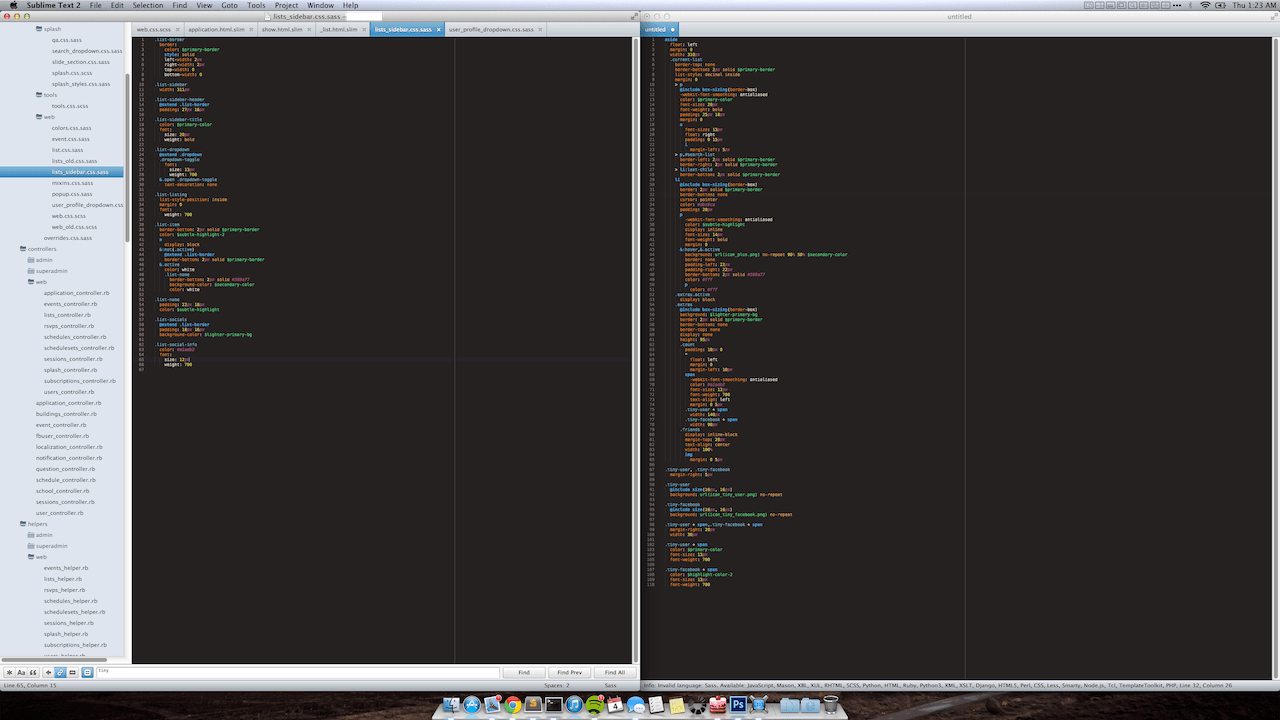The image size is (1280, 720).
Task: Open Messages from the dock
Action: pyautogui.click(x=635, y=705)
